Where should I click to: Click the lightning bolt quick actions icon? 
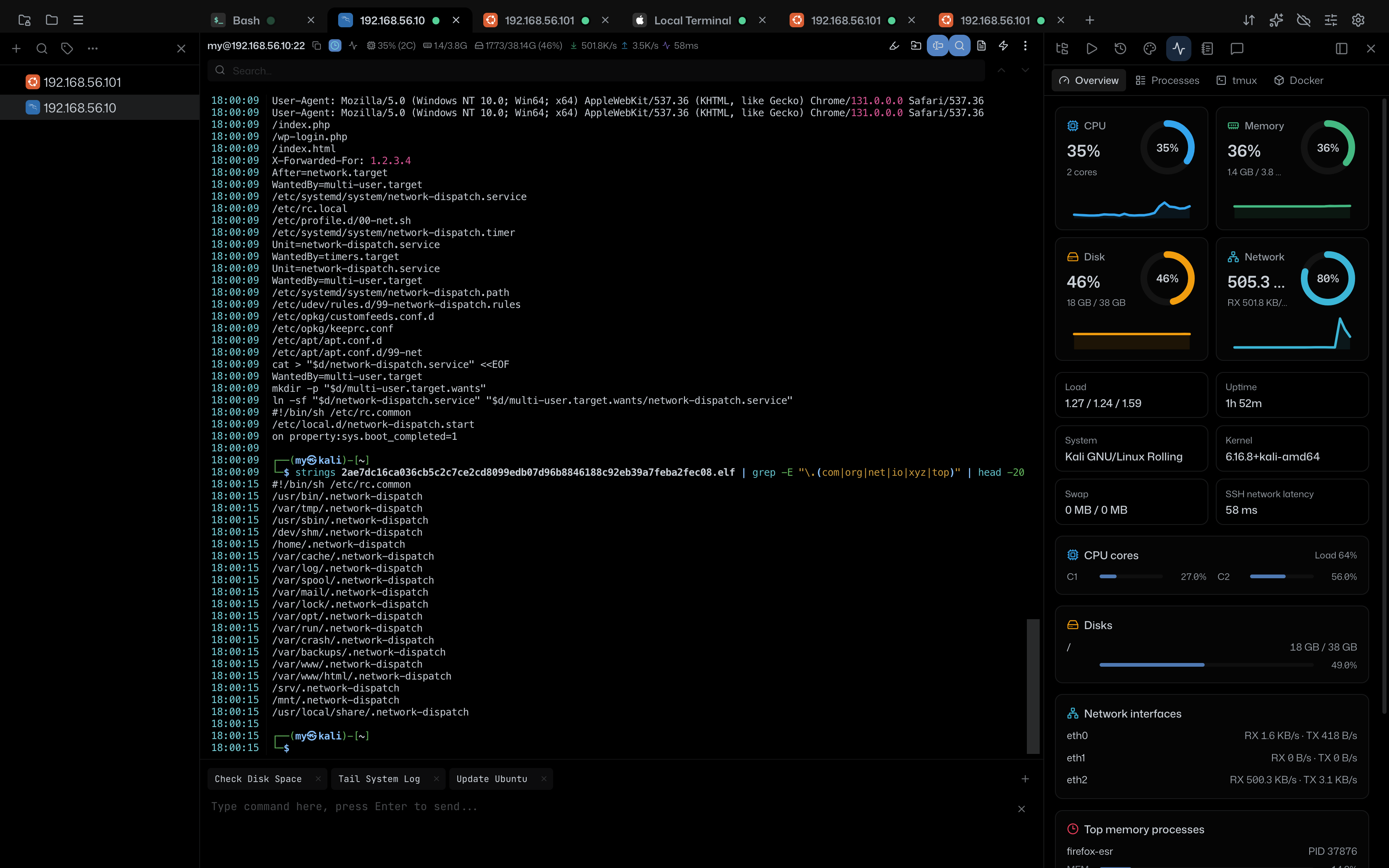(x=1003, y=45)
